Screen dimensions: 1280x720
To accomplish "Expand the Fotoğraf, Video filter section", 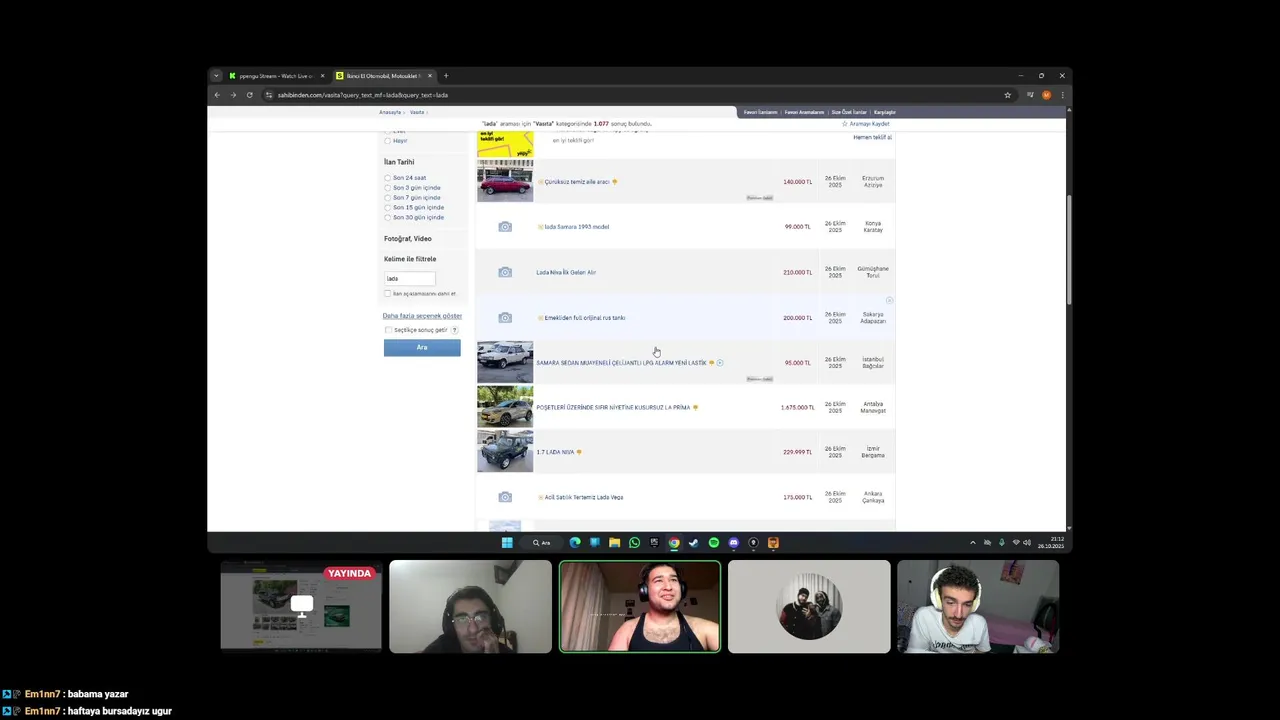I will pos(408,239).
